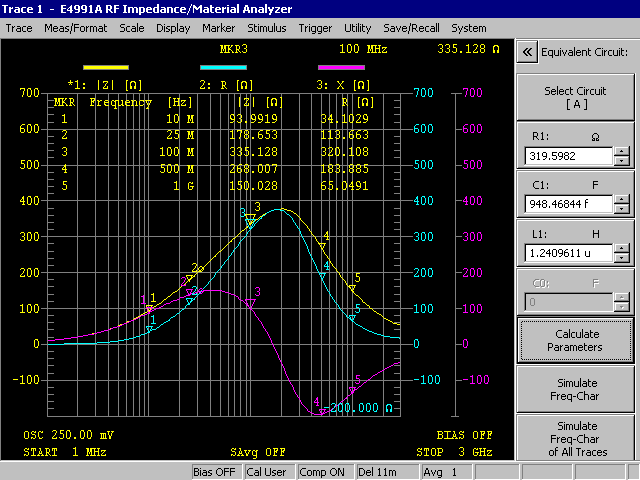The width and height of the screenshot is (640, 480).
Task: Select trace label 3: X [Ω]
Action: [x=343, y=85]
